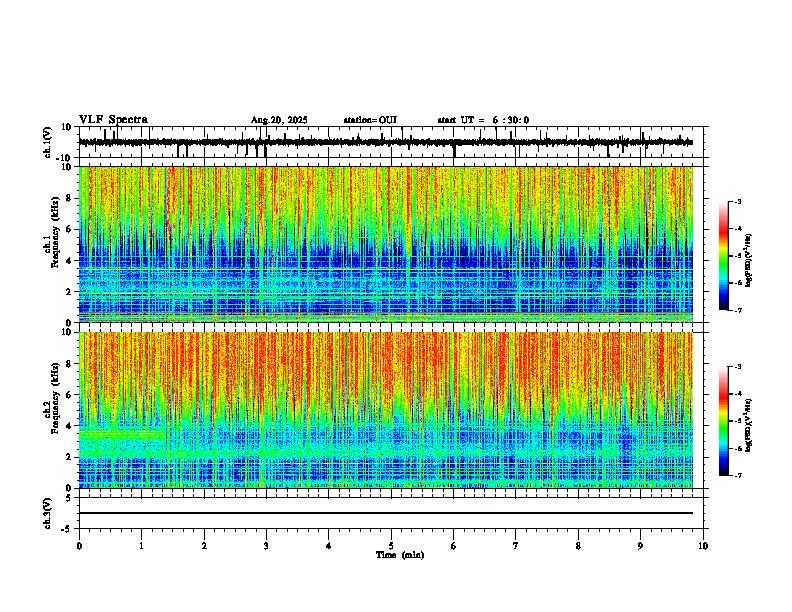
Task: Click the ch.2 frequency tick label '6'
Action: pyautogui.click(x=69, y=395)
